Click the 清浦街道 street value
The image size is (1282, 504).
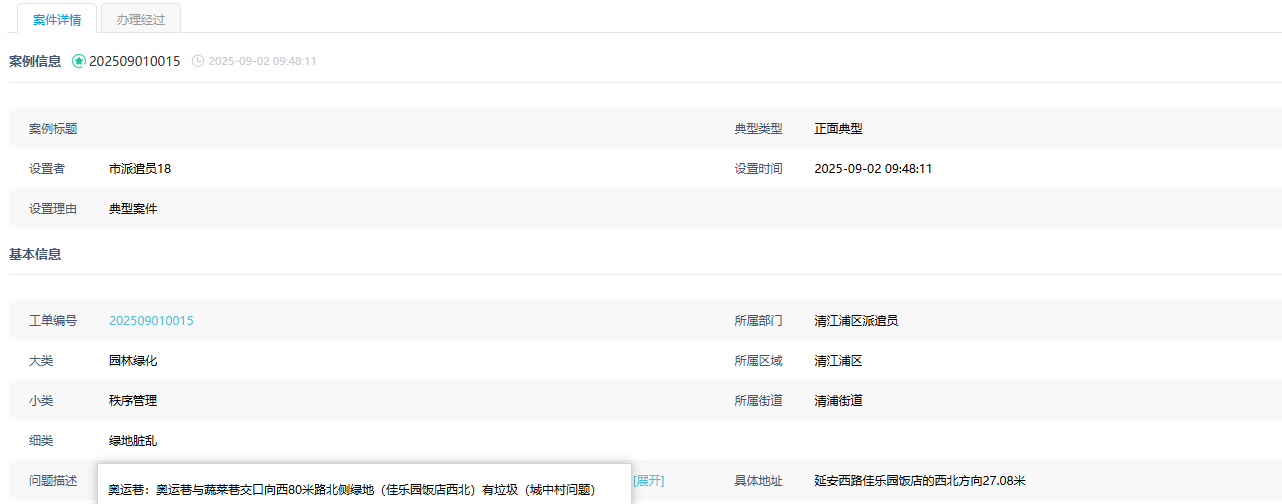838,401
